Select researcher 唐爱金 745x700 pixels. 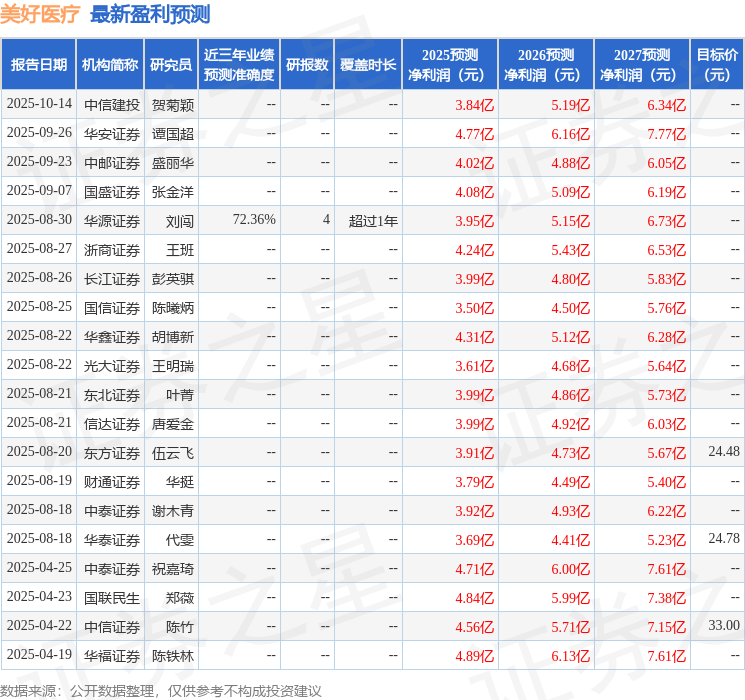tap(173, 424)
